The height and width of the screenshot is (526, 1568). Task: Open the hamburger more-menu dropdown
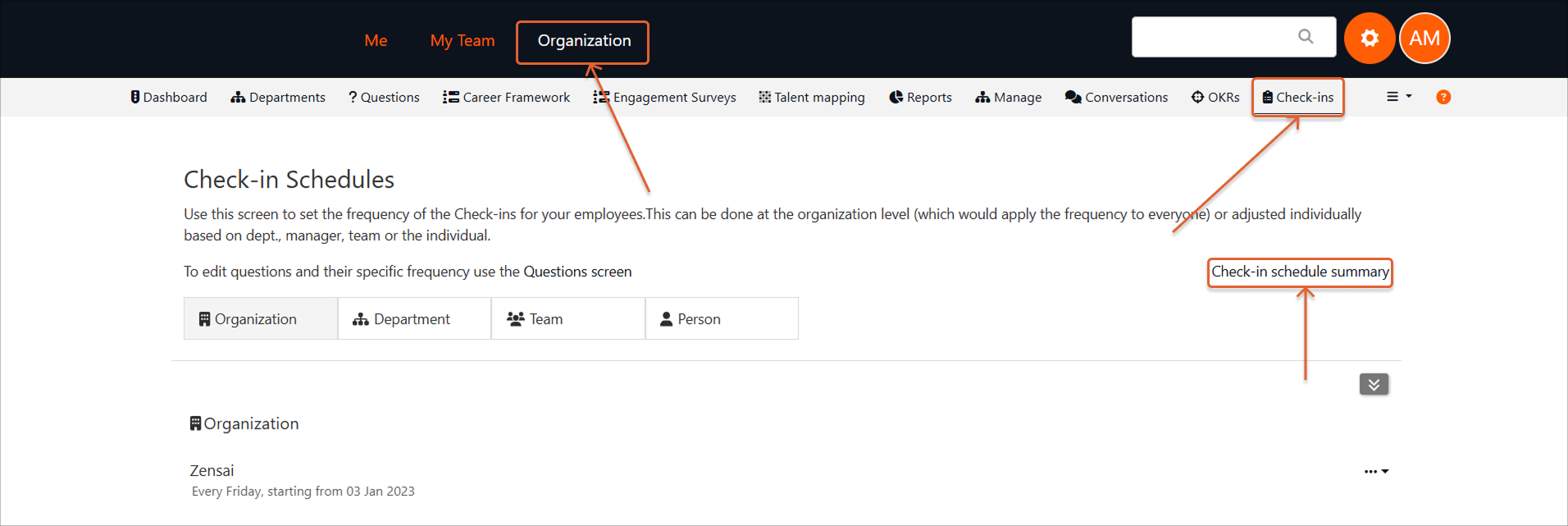coord(1399,97)
